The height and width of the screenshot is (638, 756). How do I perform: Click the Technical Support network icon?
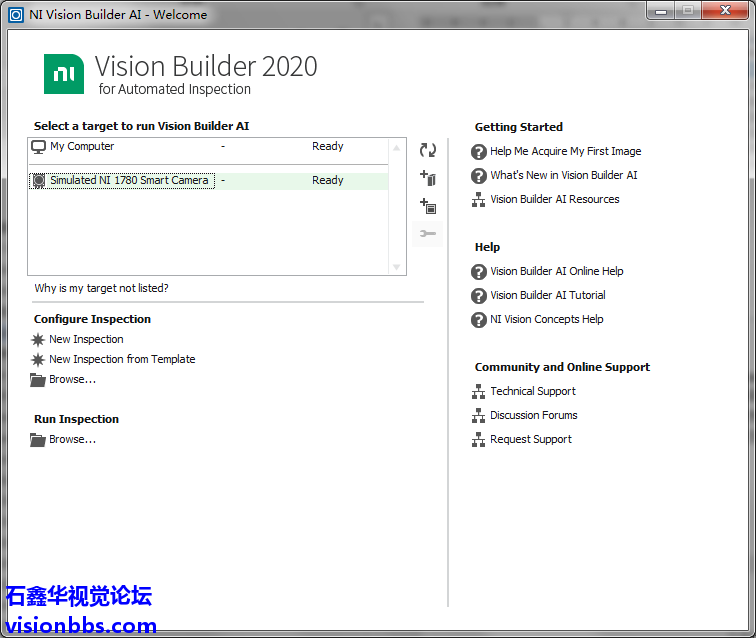(x=479, y=392)
